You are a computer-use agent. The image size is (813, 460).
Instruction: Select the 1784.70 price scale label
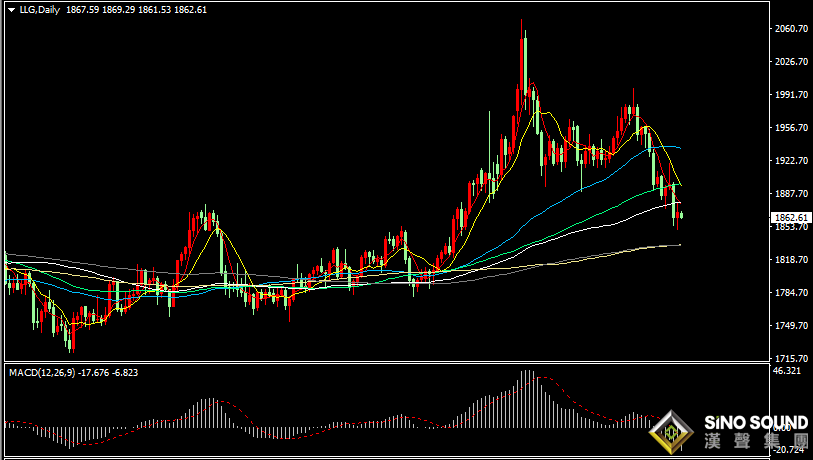coord(792,292)
